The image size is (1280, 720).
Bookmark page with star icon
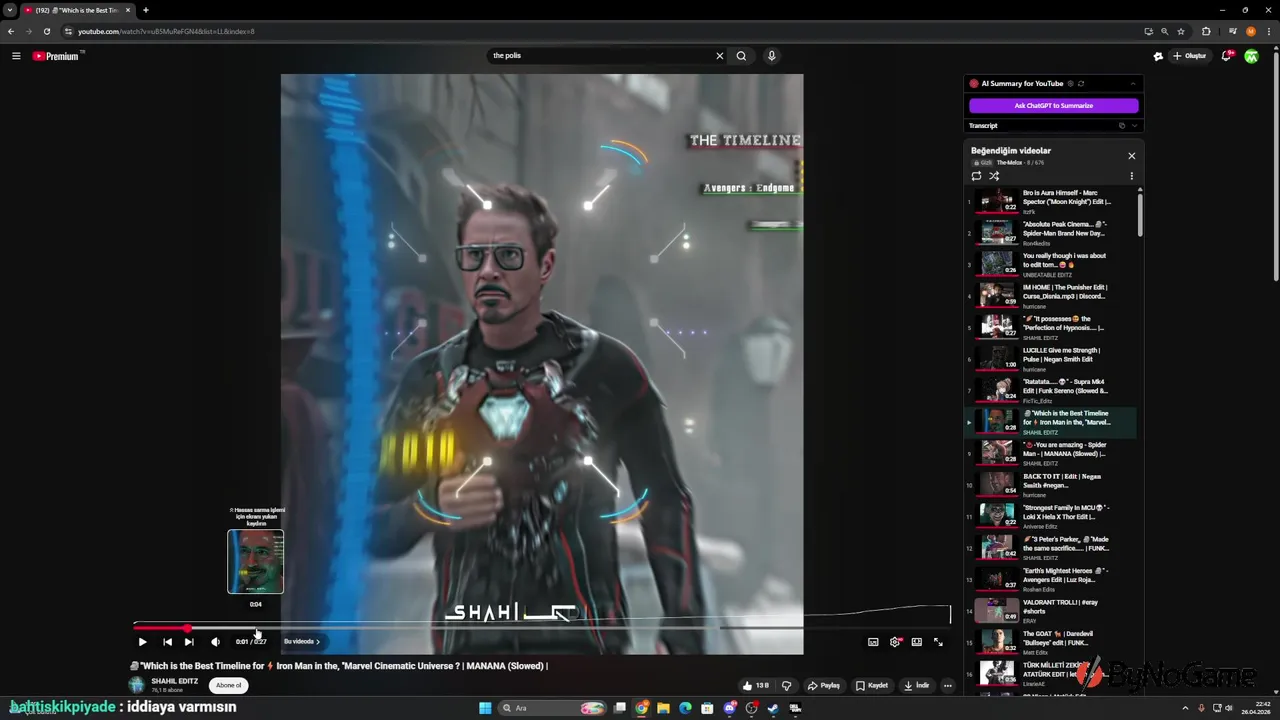1181,31
